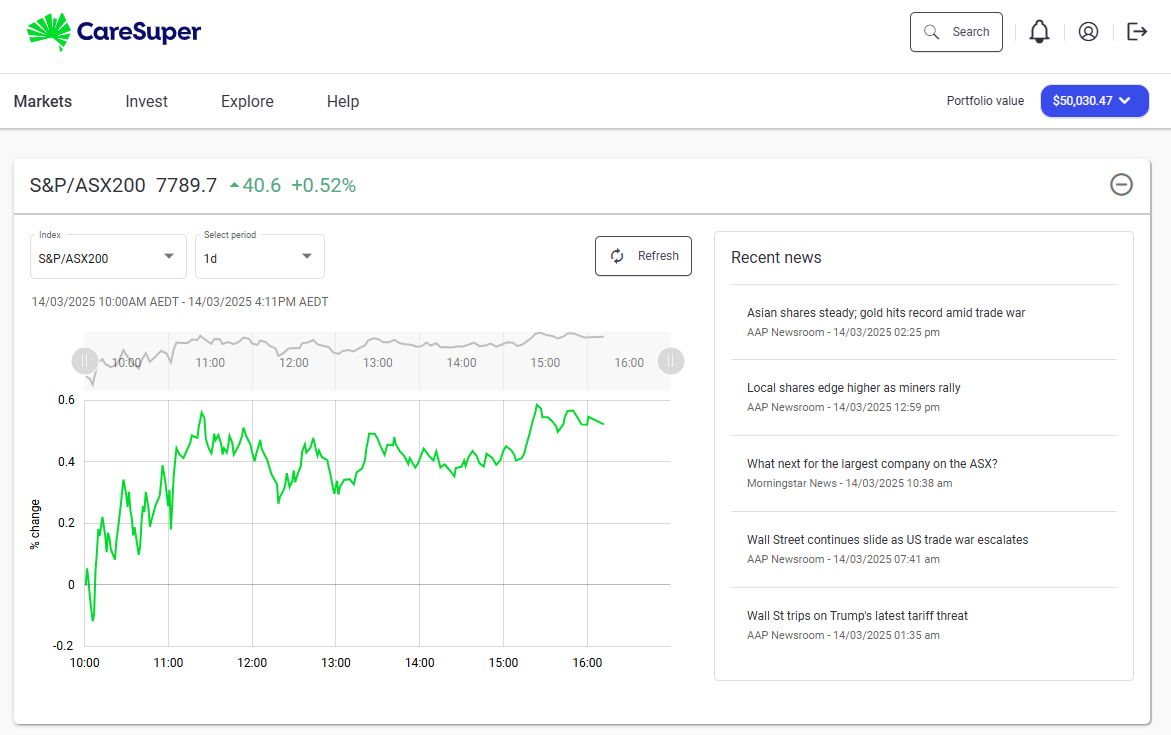Click the CareSuper logo
This screenshot has height=735, width=1171.
pyautogui.click(x=114, y=31)
